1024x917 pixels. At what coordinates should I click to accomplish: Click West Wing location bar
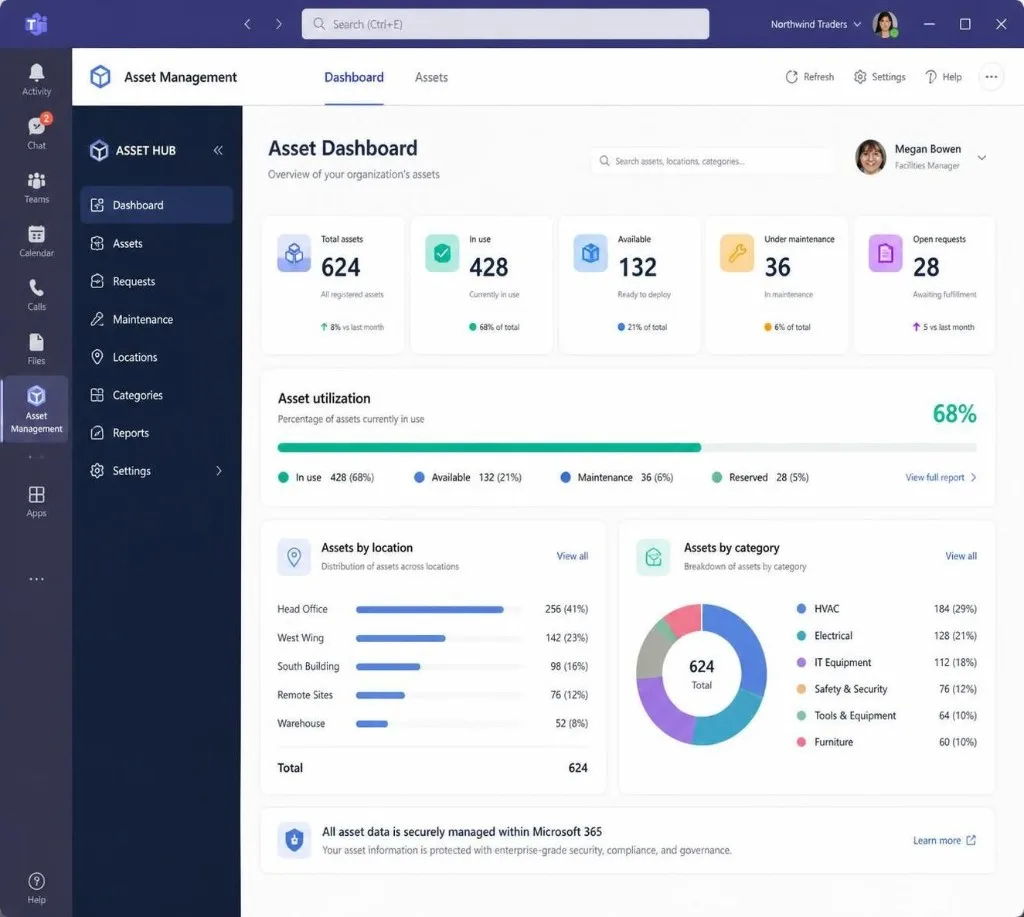point(400,638)
